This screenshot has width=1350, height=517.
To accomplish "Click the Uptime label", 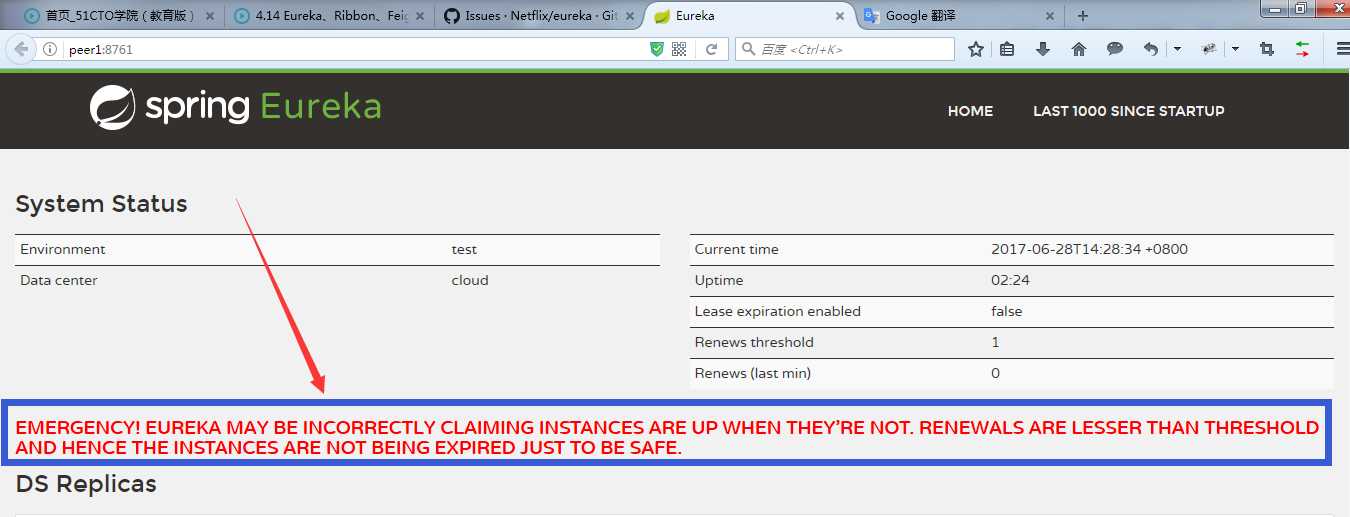I will coord(719,280).
